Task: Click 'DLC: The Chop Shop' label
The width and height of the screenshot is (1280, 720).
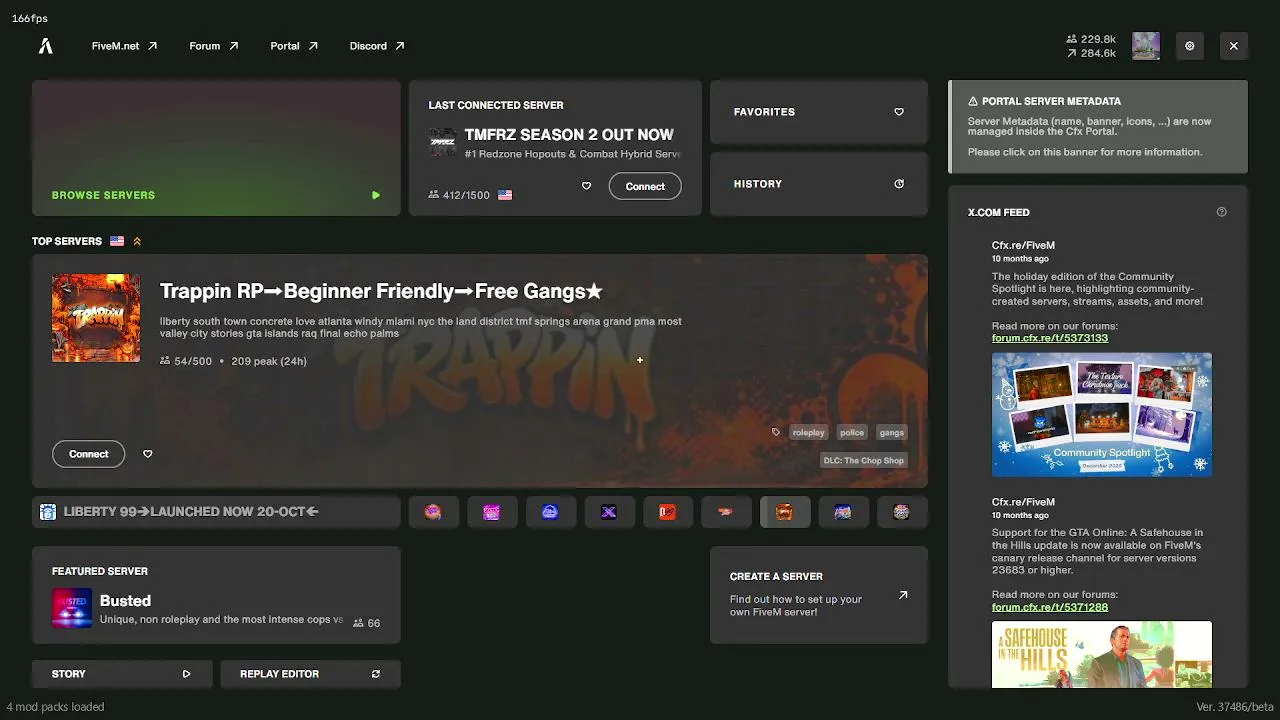Action: [864, 460]
